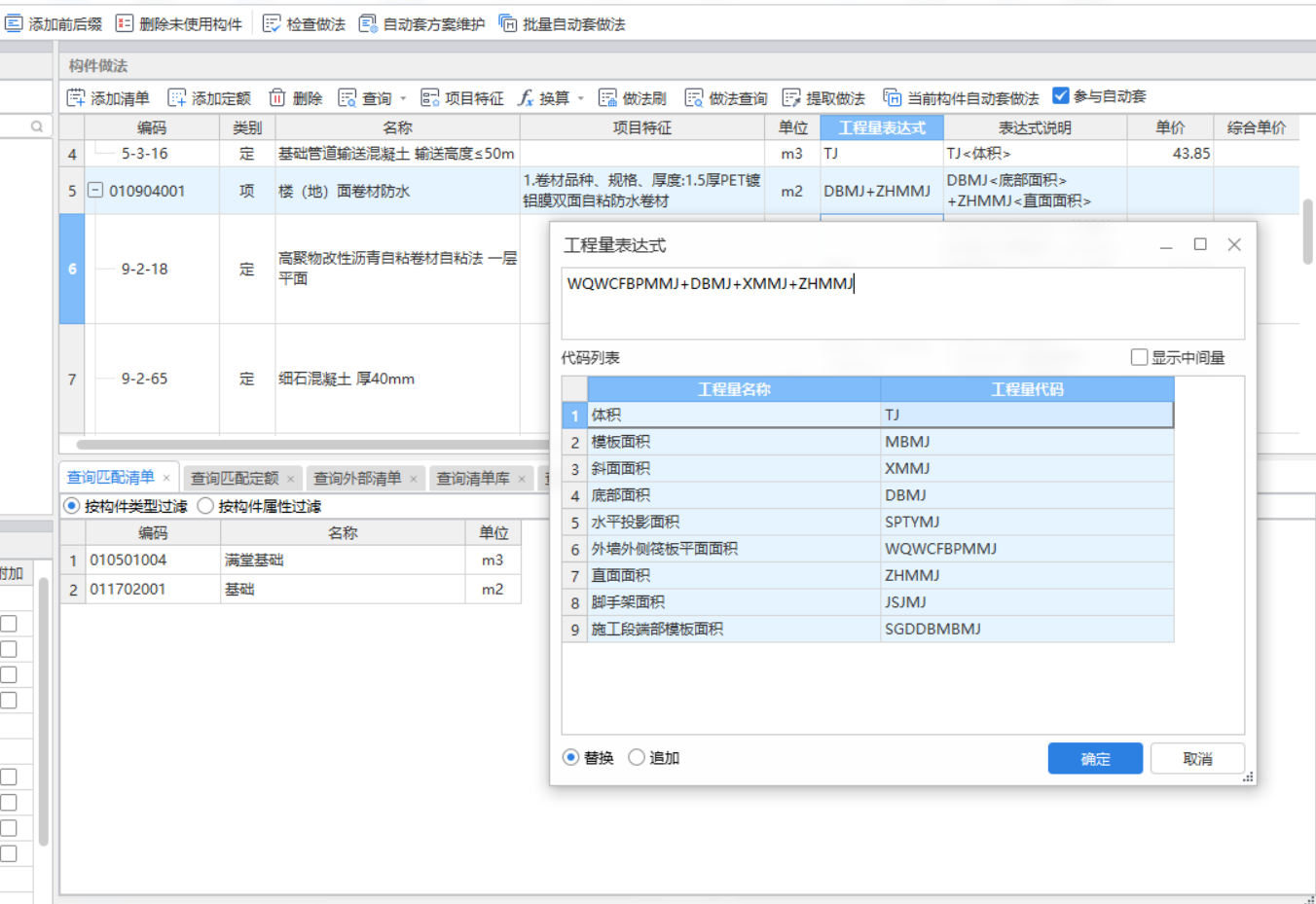Click the 工程量代码 column header
The image size is (1316, 904).
[1027, 389]
